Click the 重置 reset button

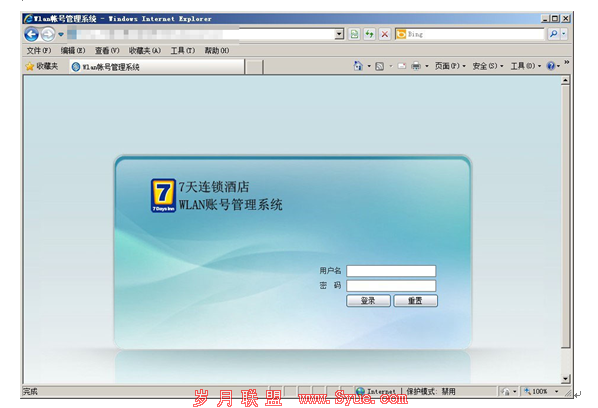[415, 300]
